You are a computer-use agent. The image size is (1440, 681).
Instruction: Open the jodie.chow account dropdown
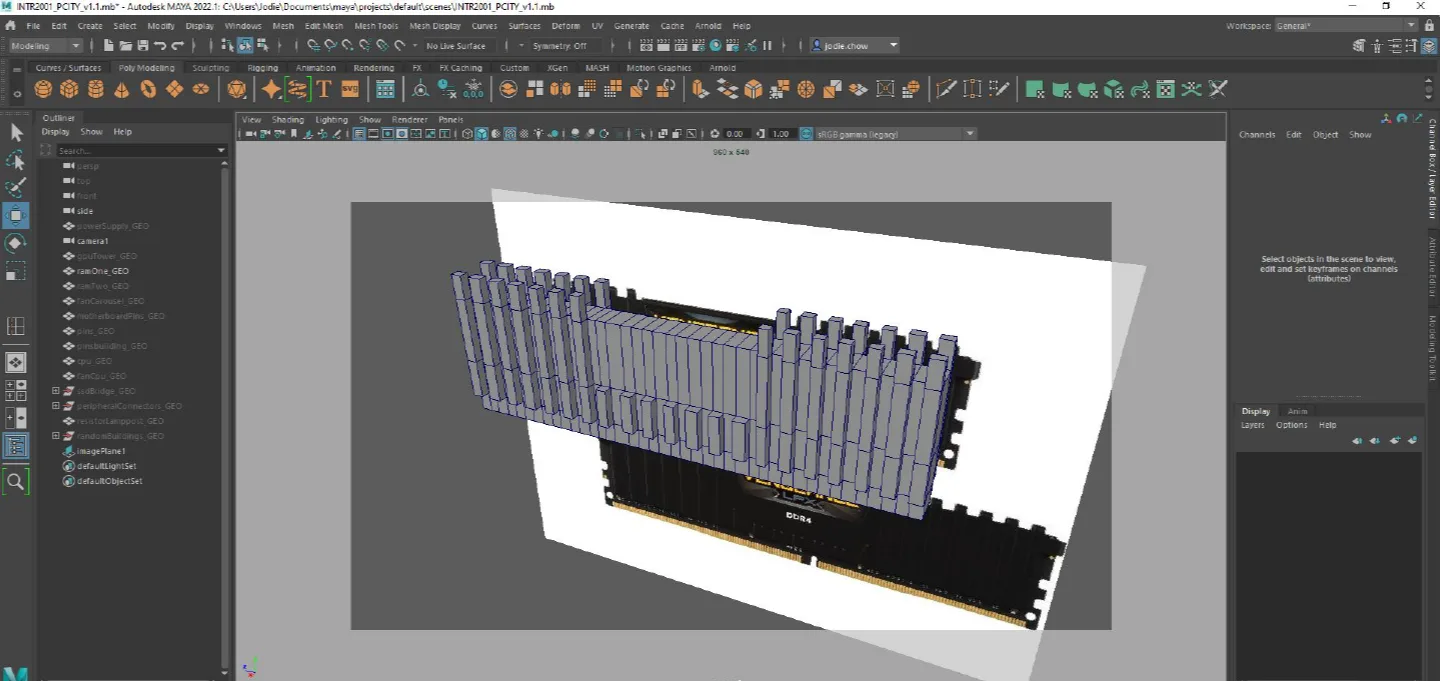(855, 45)
